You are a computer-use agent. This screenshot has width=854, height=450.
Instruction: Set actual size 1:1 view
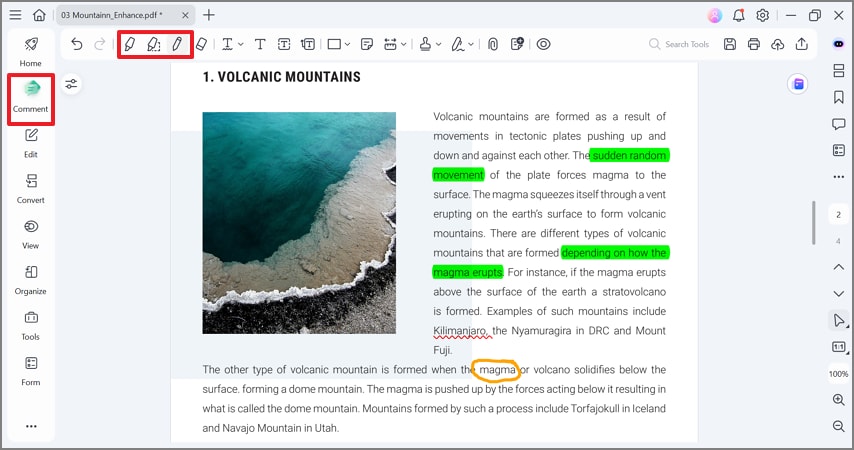(839, 347)
